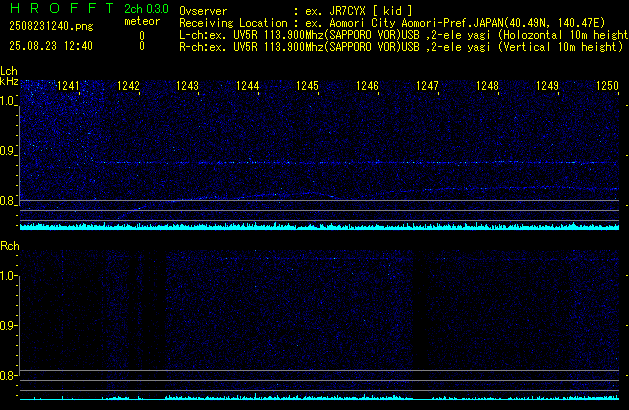Select the 1248 time marker
629x410 pixels.
point(487,86)
